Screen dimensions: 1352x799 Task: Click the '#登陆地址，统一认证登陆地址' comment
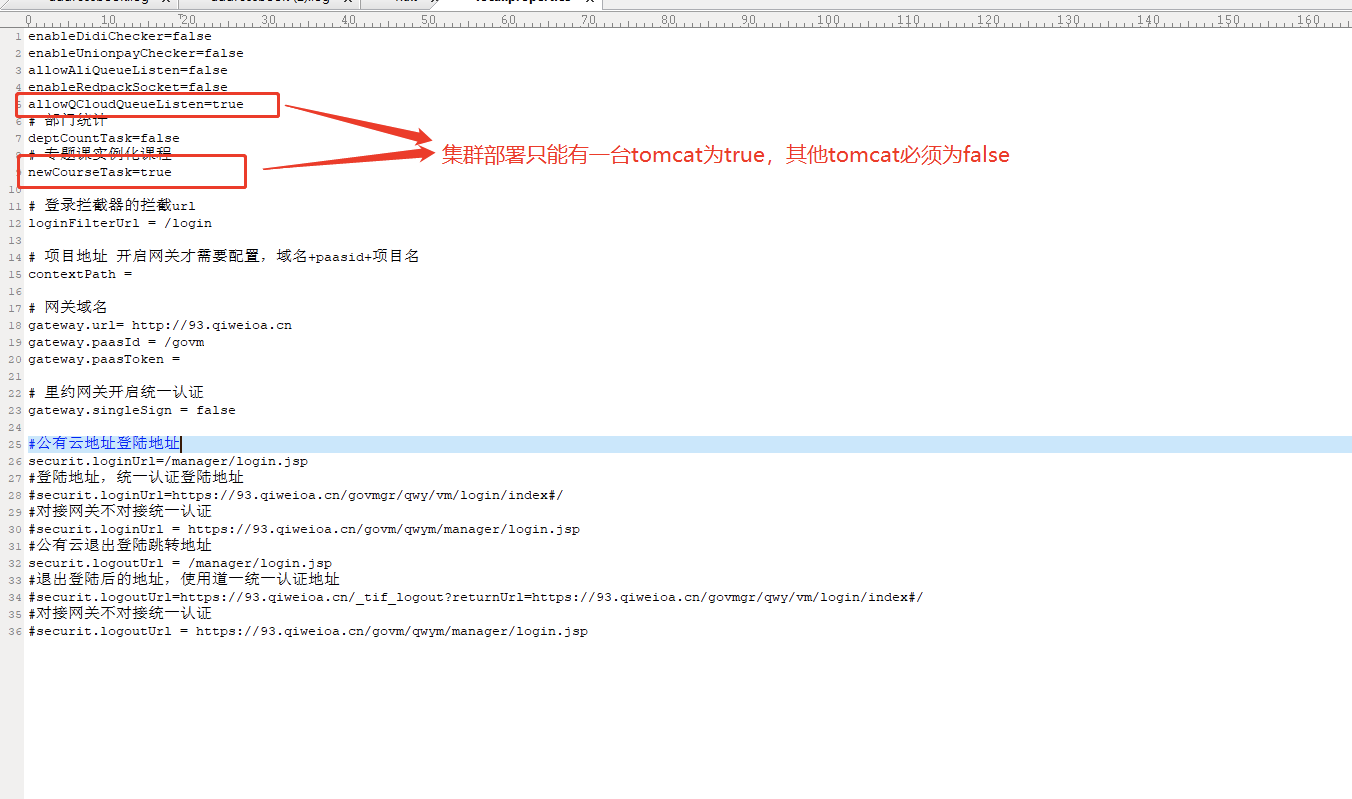[136, 478]
